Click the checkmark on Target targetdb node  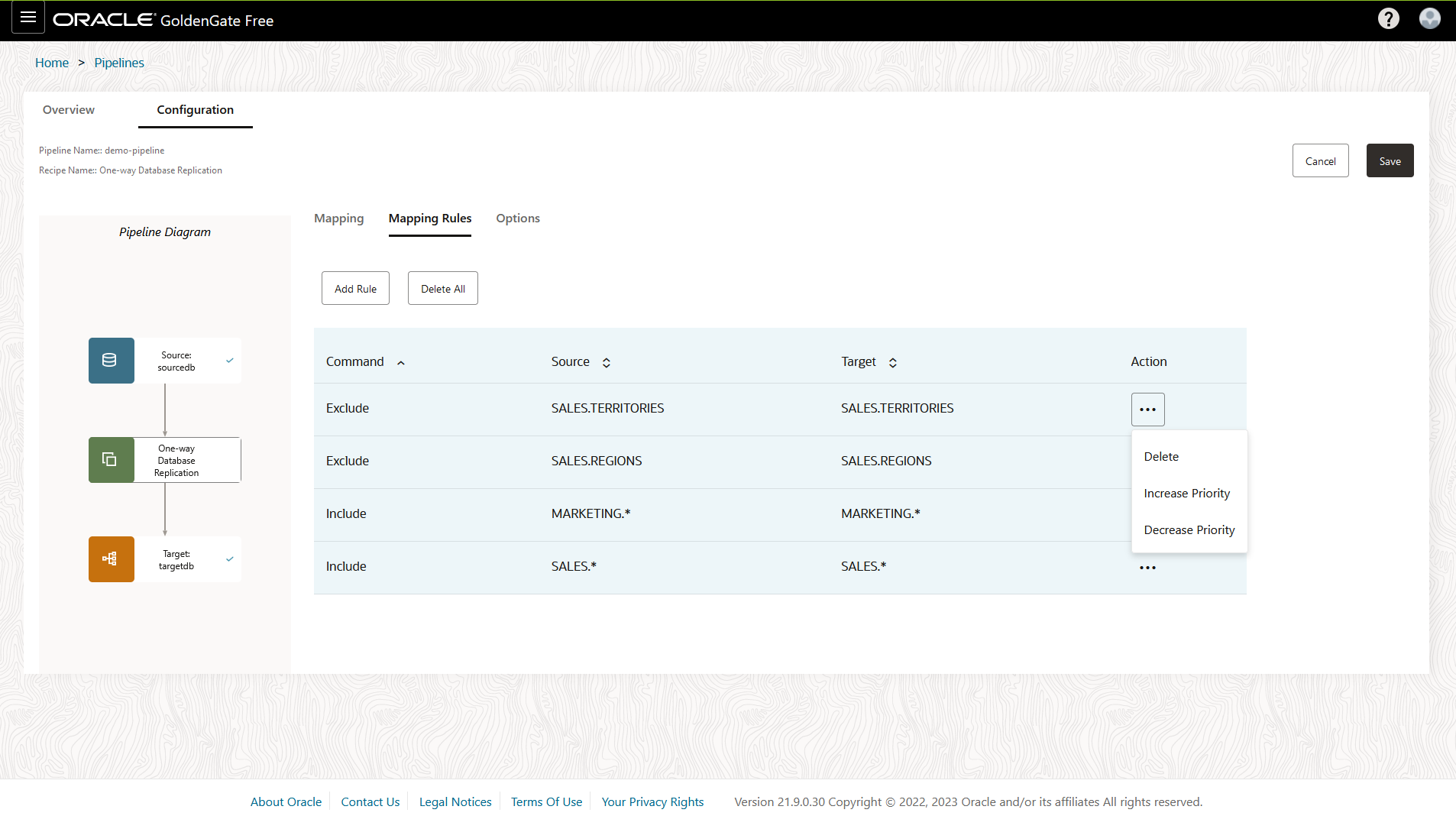[x=230, y=559]
